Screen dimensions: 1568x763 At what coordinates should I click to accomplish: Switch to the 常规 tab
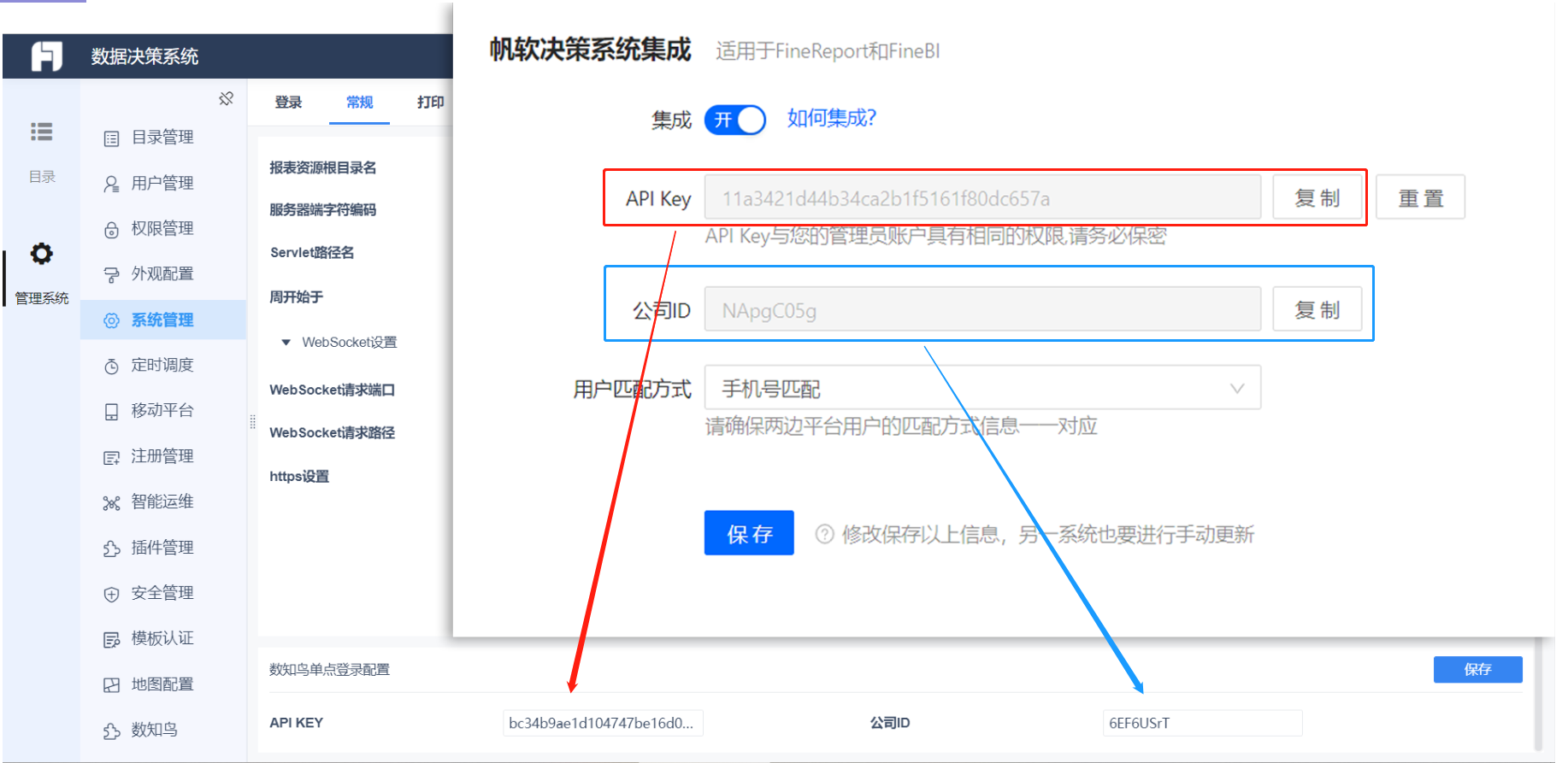[359, 103]
